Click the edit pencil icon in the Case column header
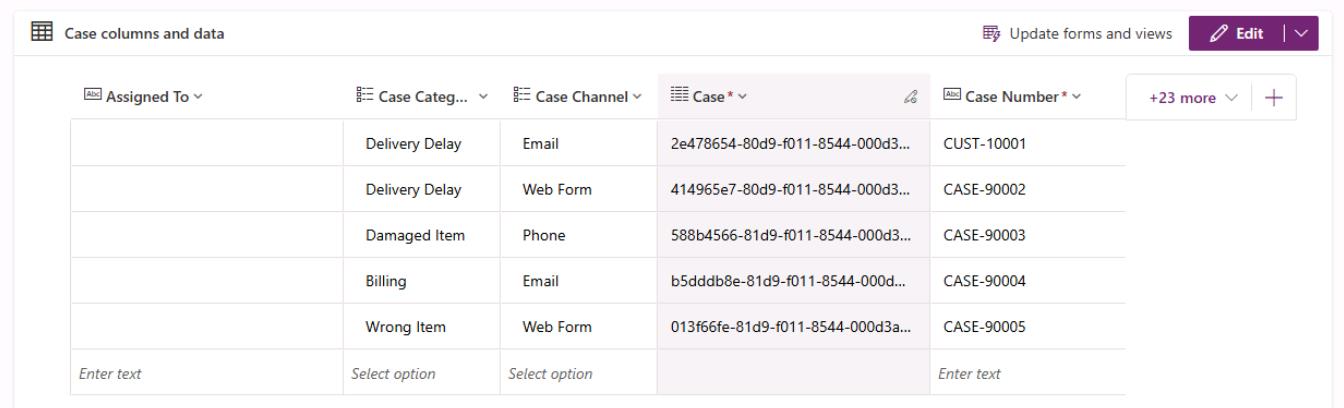1344x408 pixels. (910, 97)
